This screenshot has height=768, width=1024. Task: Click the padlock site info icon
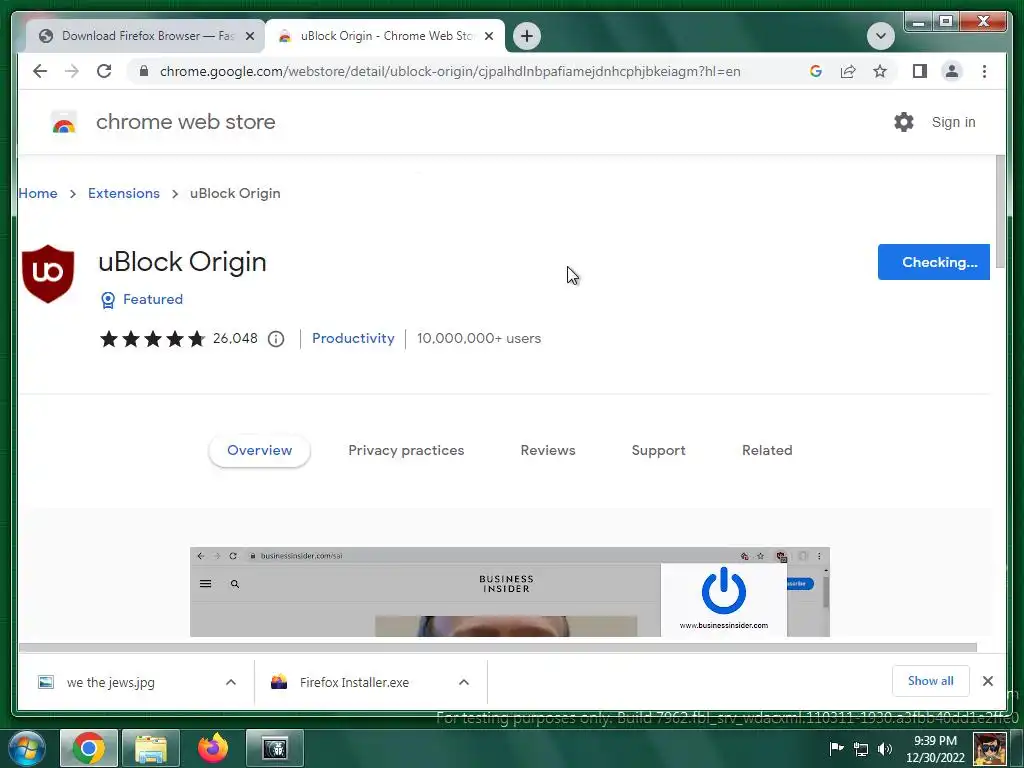coord(144,71)
